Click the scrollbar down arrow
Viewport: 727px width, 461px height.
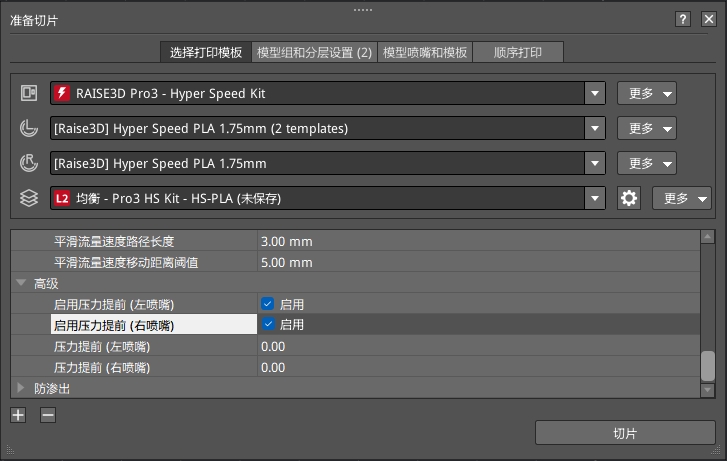(x=708, y=390)
